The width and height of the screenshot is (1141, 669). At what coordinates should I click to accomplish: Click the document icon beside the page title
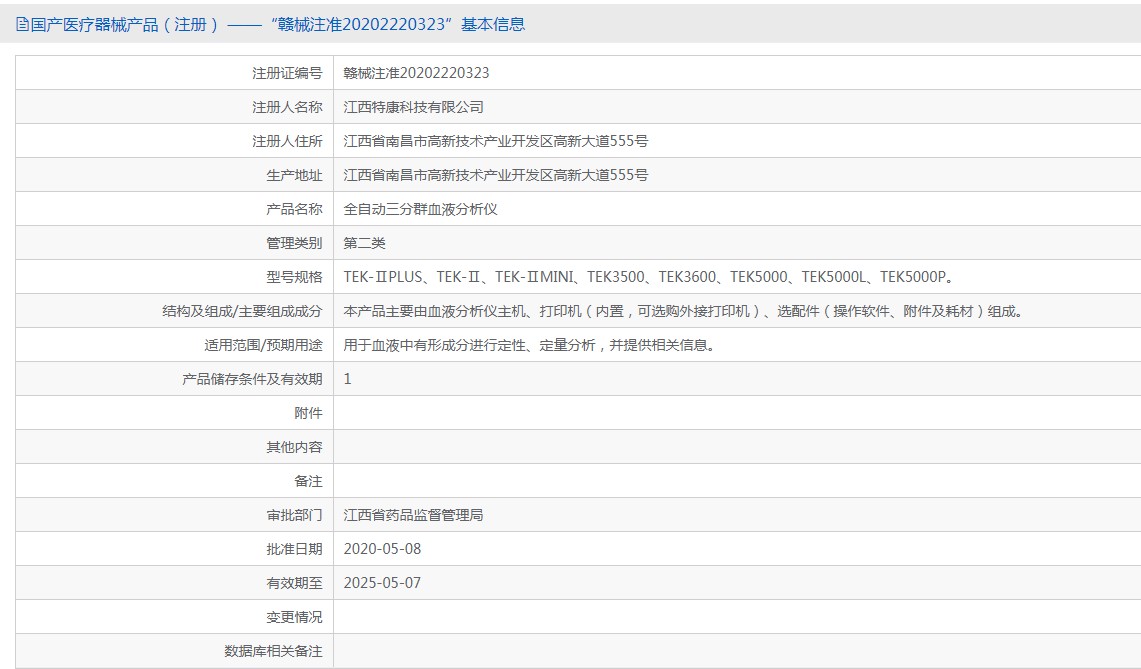[23, 25]
